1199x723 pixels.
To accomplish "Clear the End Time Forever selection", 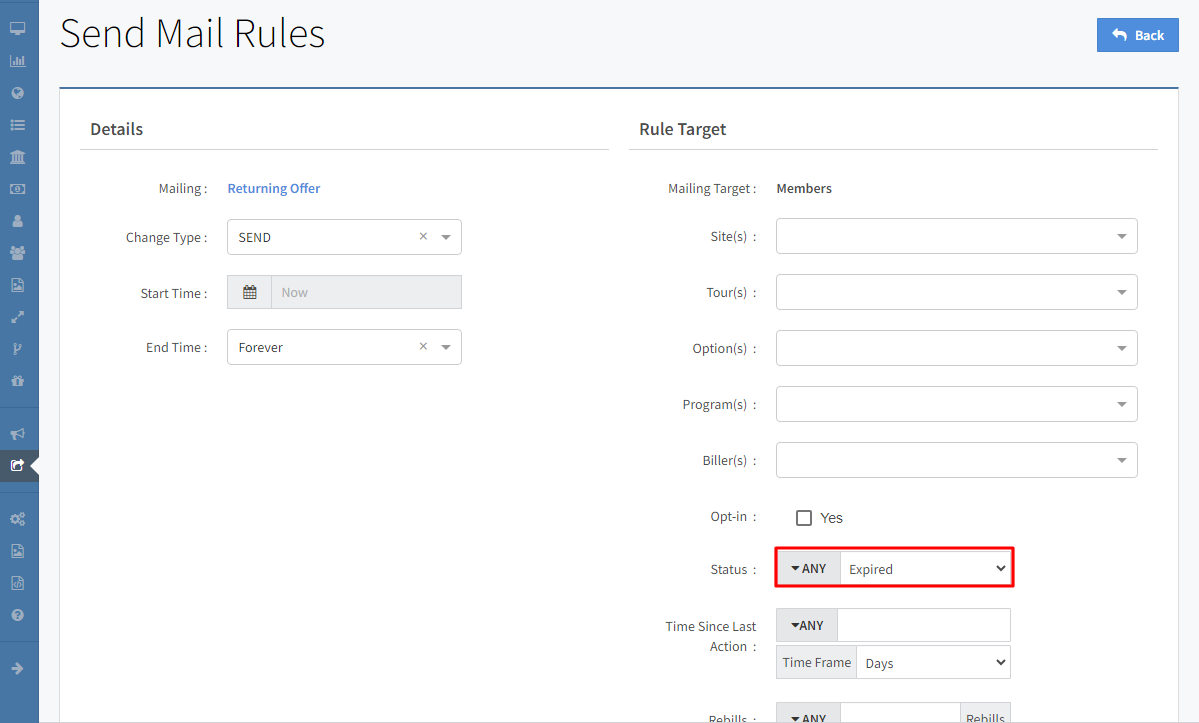I will pos(423,347).
